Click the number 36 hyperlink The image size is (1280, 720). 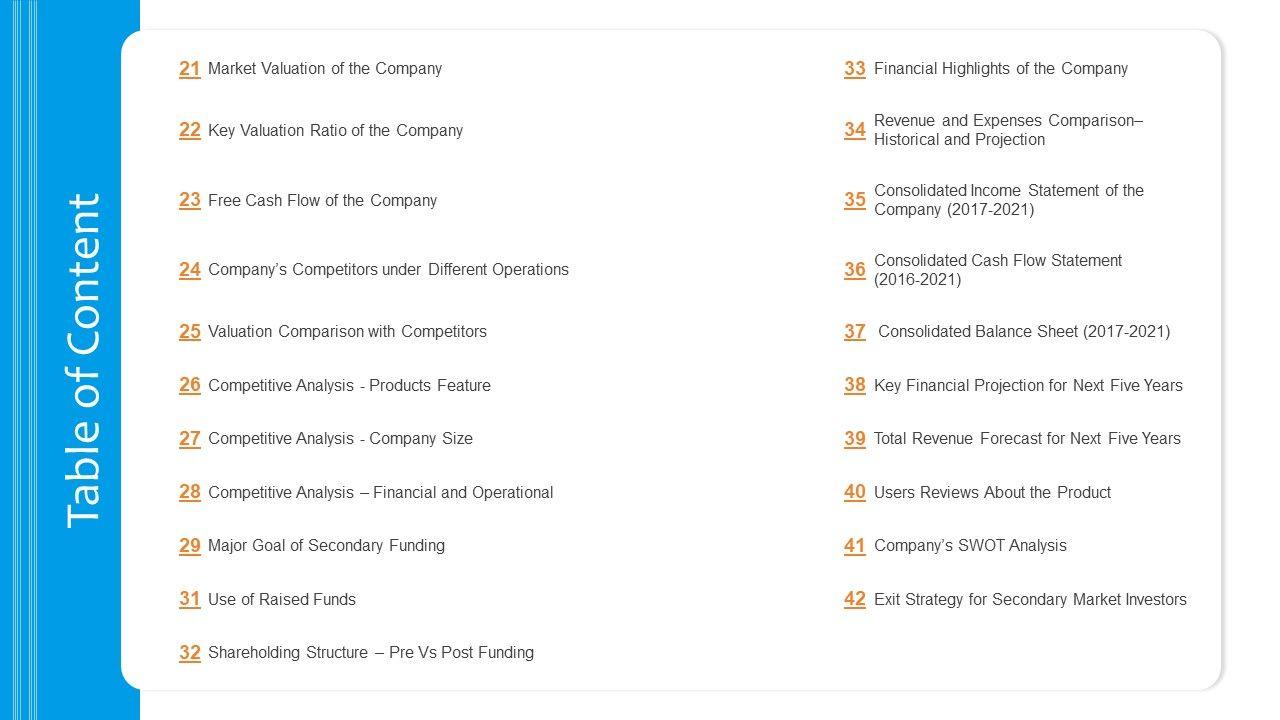click(x=855, y=270)
